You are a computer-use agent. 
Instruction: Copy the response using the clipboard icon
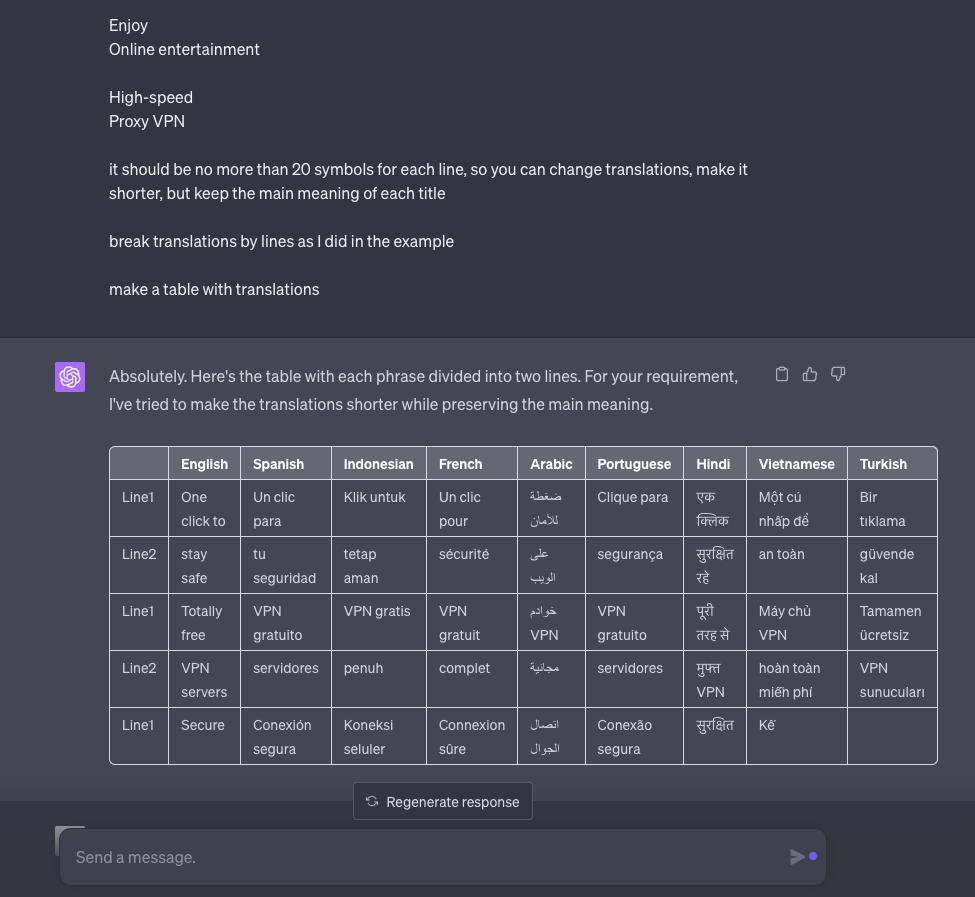point(782,374)
